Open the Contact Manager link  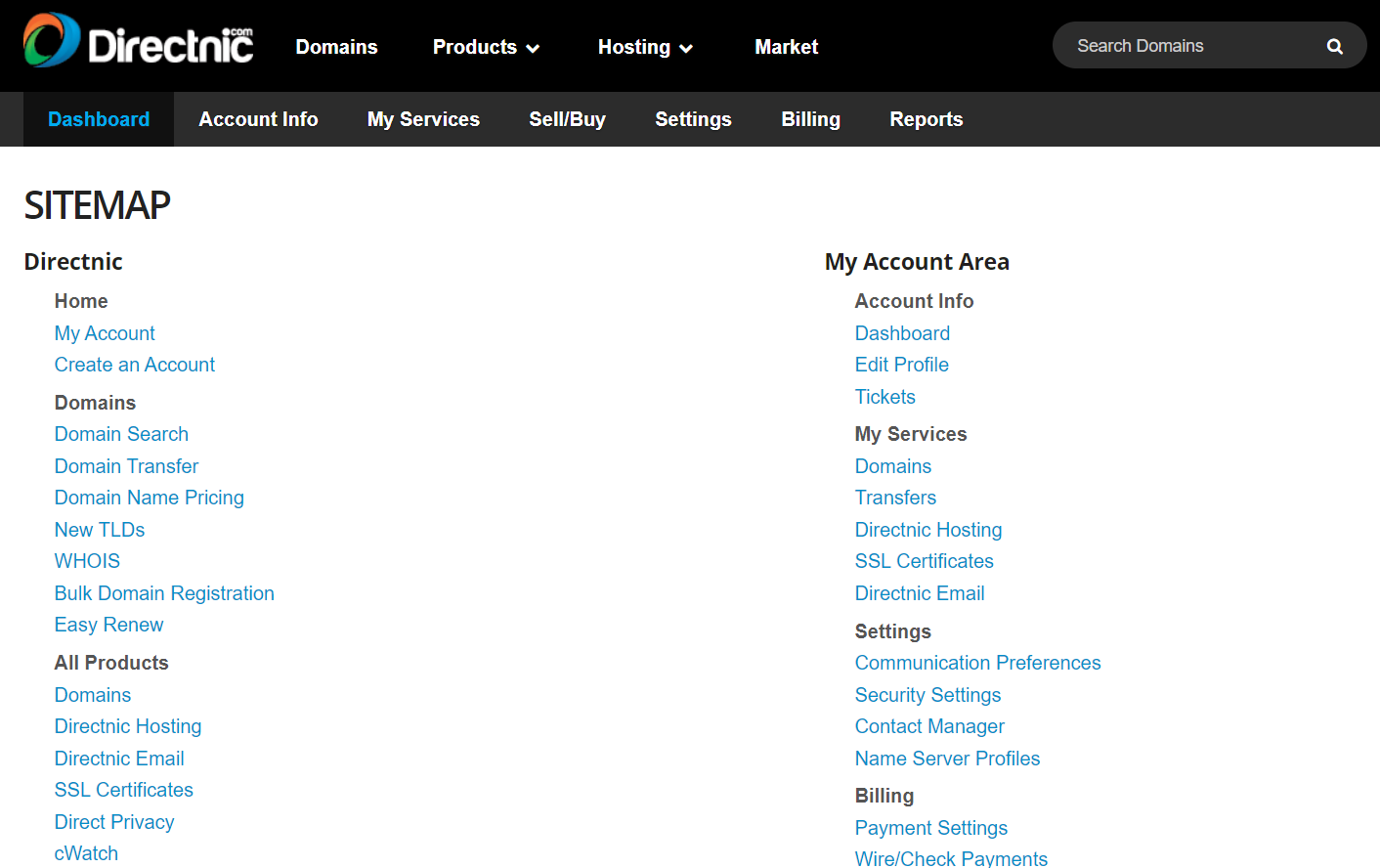929,726
